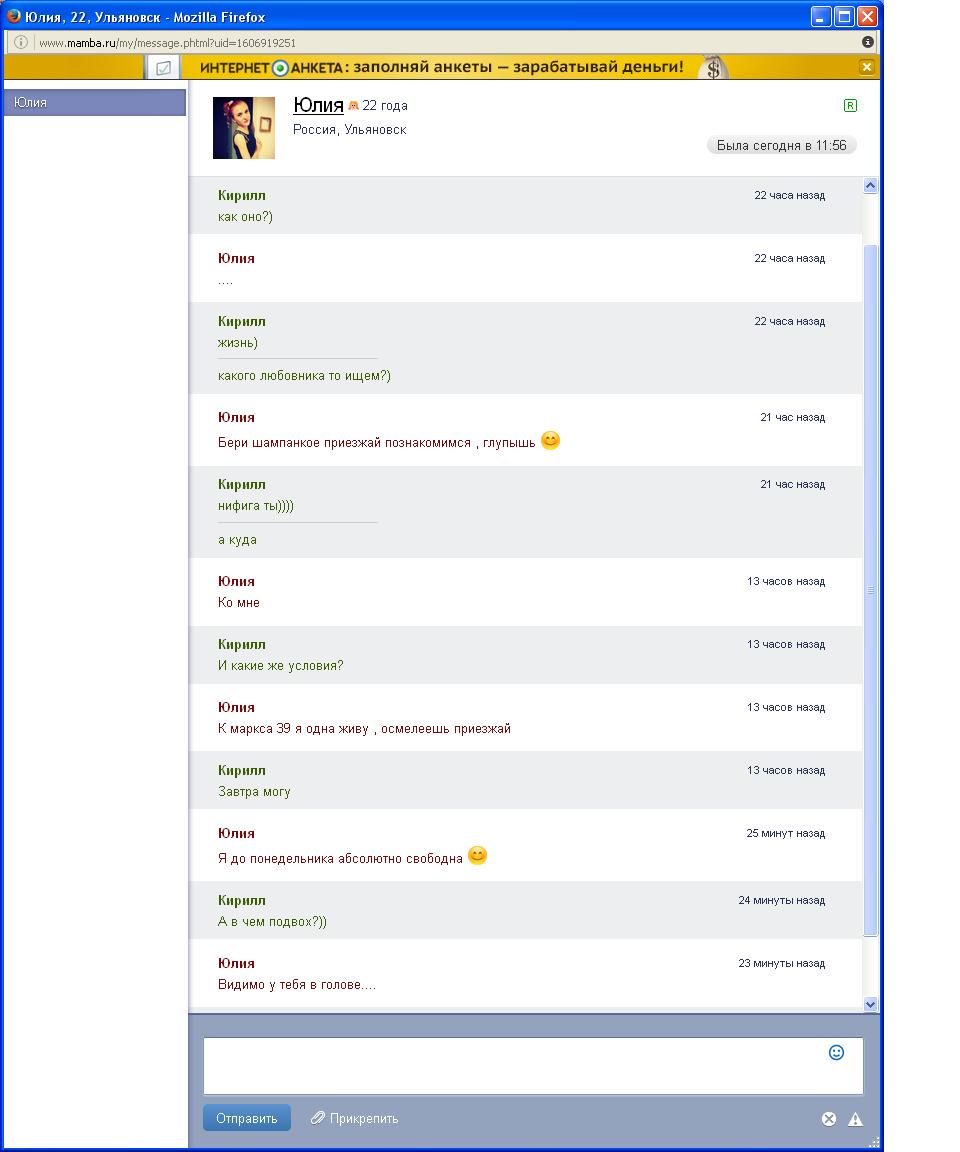Select Юлия conversation tab in sidebar
This screenshot has height=1152, width=960.
pyautogui.click(x=95, y=102)
